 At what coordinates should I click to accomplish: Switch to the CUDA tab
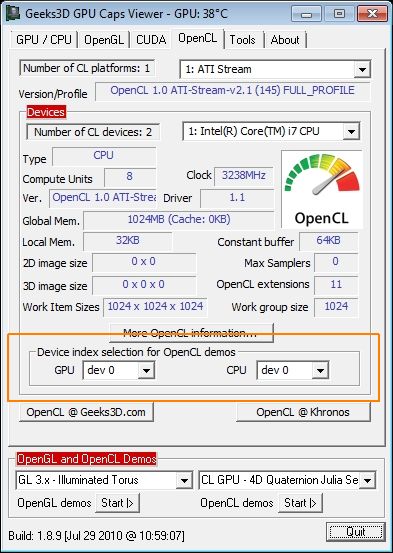point(151,40)
